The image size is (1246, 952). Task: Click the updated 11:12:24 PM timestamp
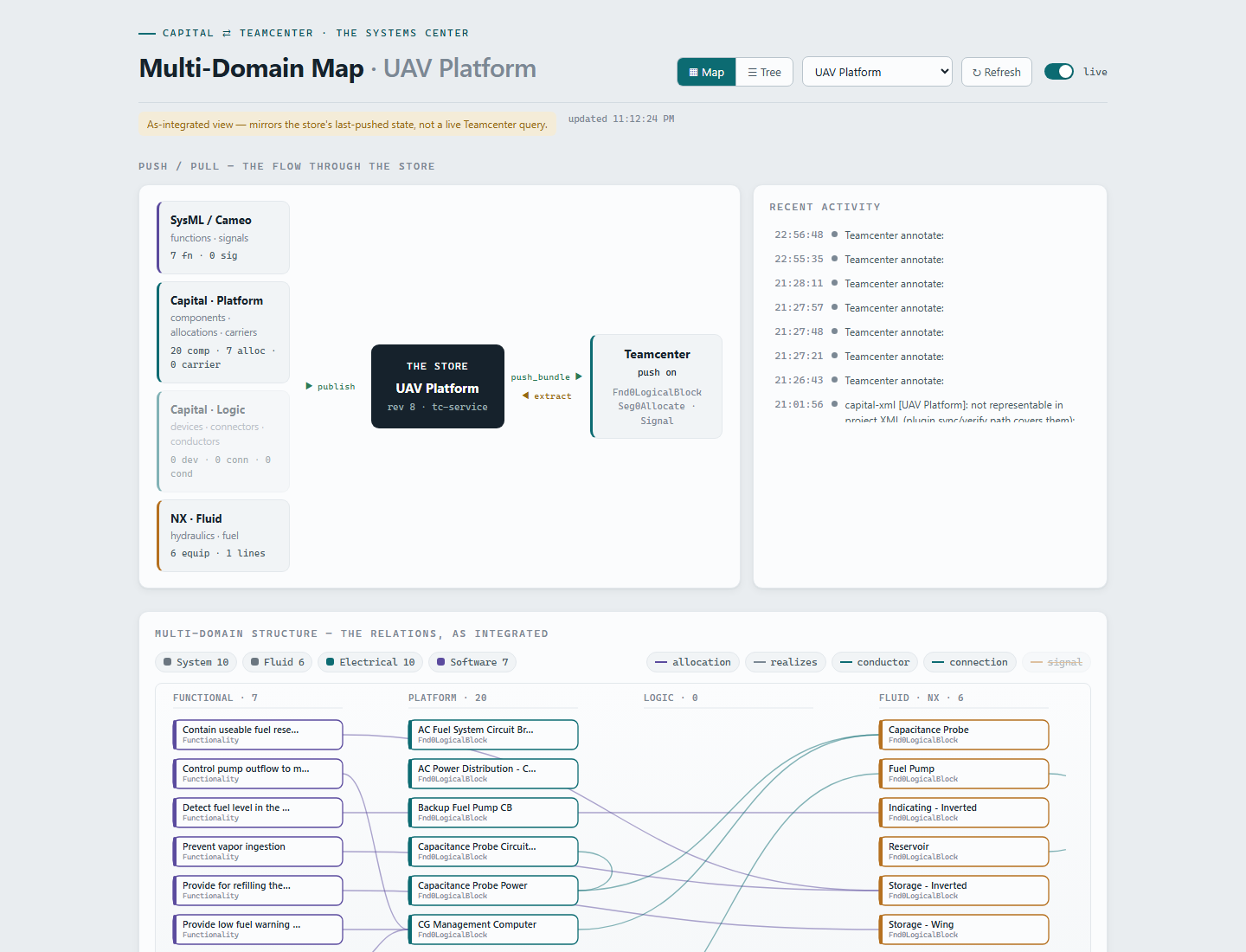(x=621, y=119)
